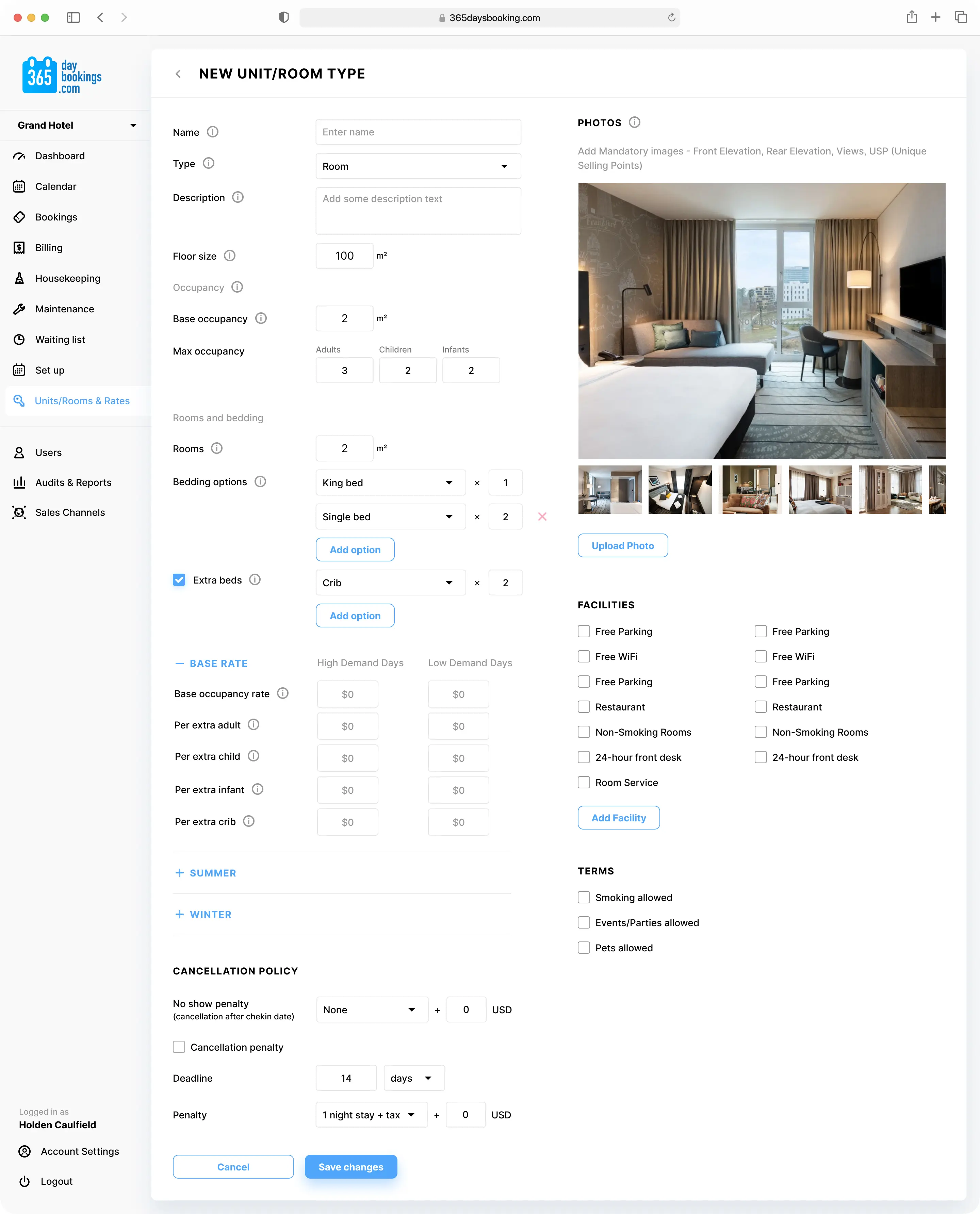The width and height of the screenshot is (980, 1214).
Task: Check Smoking allowed term
Action: tap(584, 897)
